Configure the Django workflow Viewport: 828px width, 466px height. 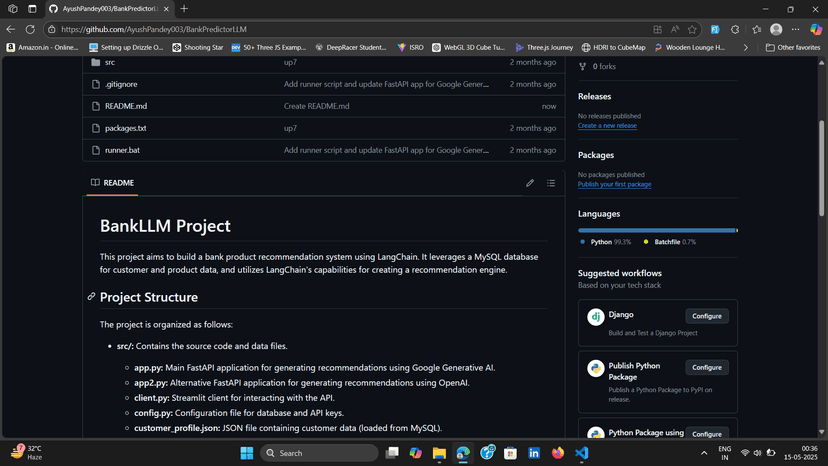pos(707,316)
